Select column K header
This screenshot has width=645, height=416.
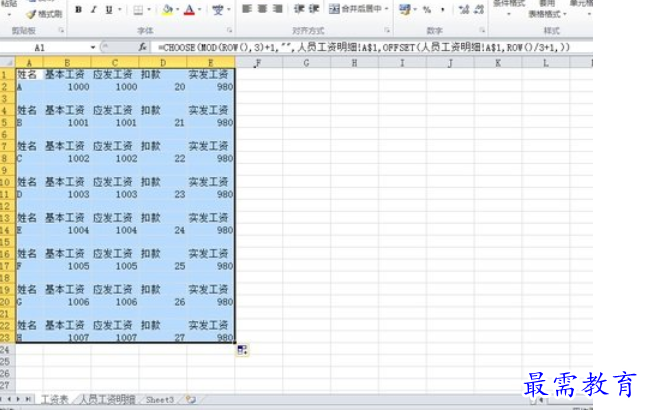498,63
